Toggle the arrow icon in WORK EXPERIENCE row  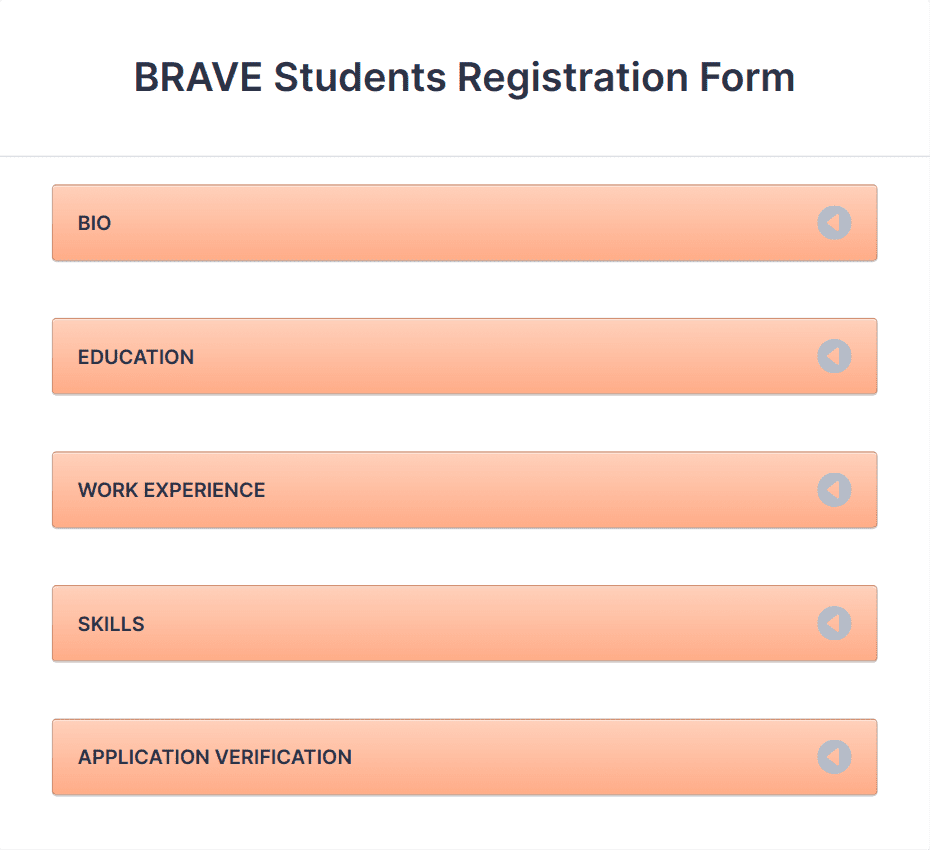click(834, 490)
